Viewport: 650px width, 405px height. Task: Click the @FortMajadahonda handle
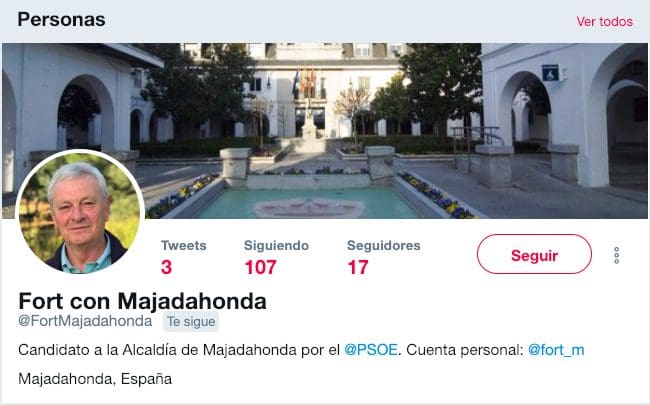pyautogui.click(x=85, y=321)
